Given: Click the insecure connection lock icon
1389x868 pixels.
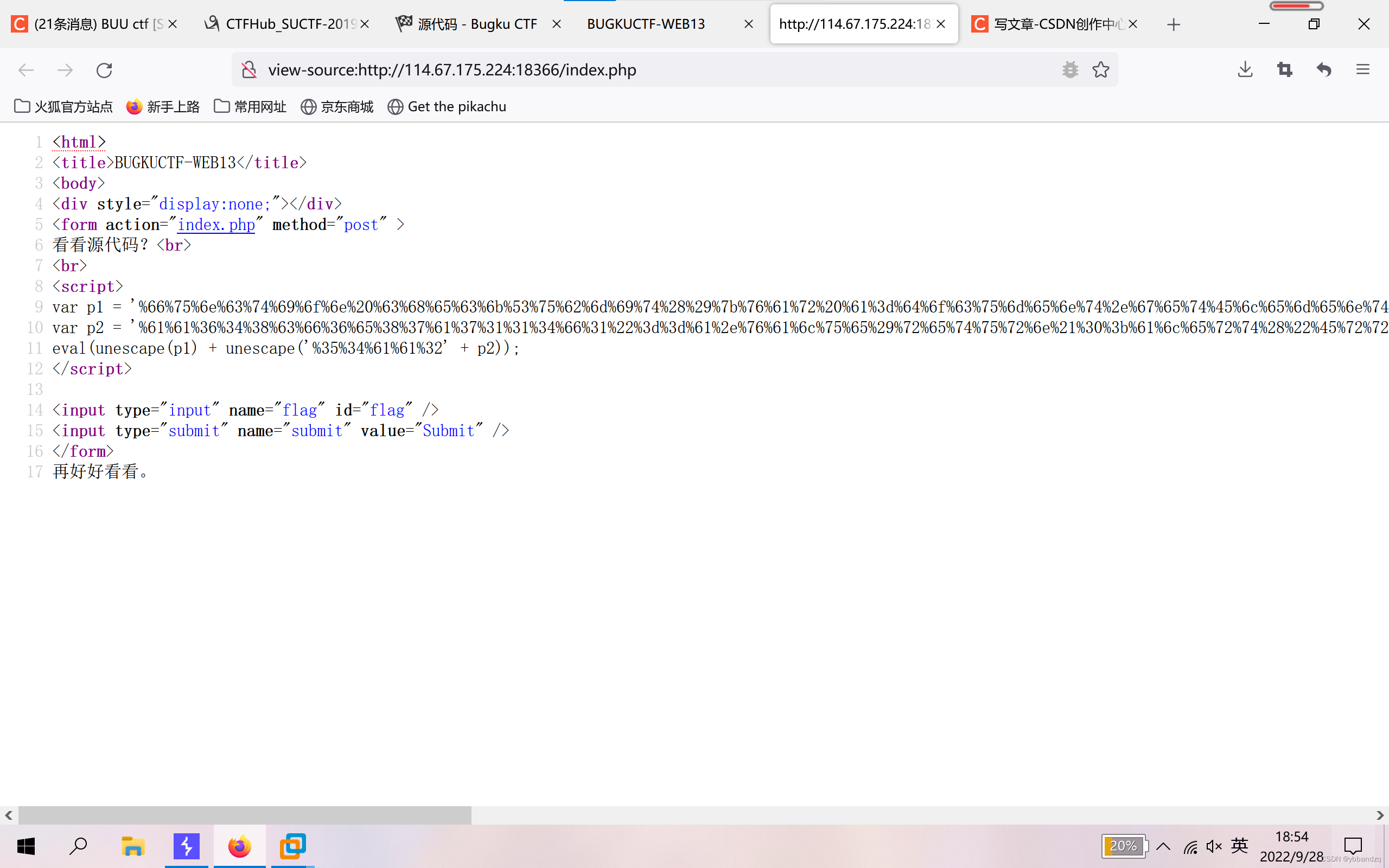Looking at the screenshot, I should coord(249,70).
